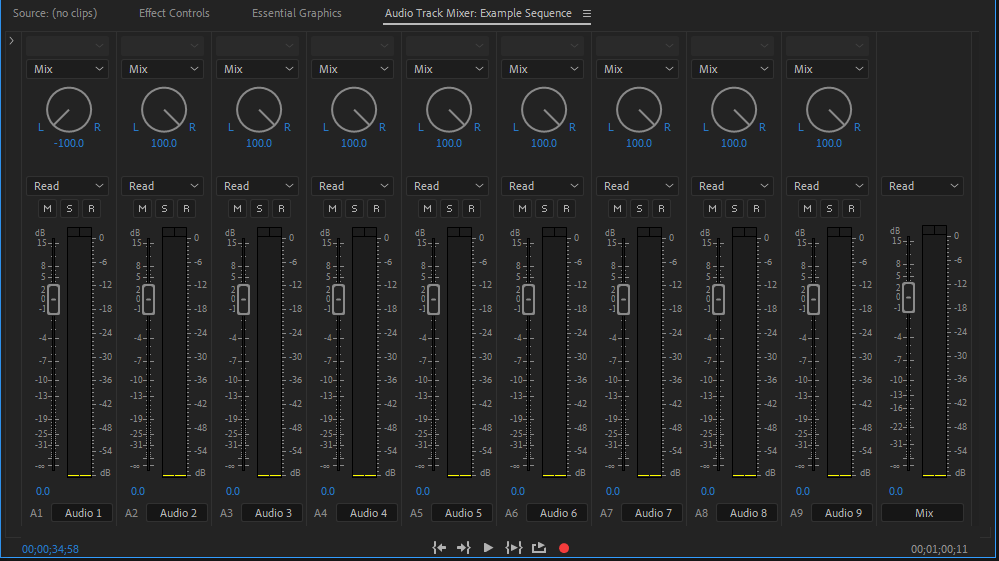Open Audio 1 automation Read dropdown

[x=68, y=186]
